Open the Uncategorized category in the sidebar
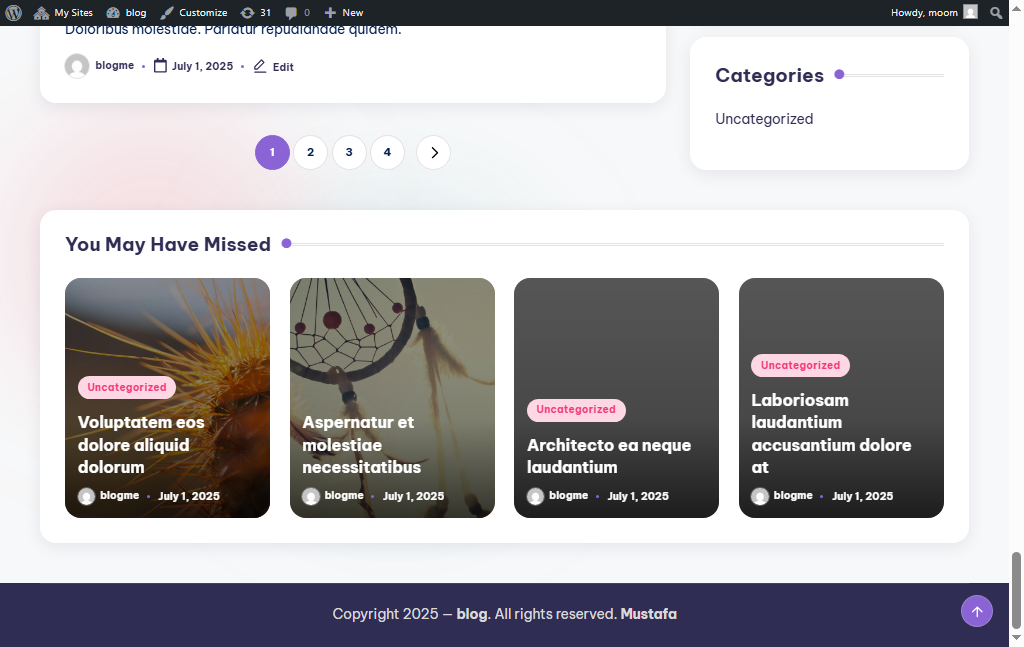 (x=763, y=118)
